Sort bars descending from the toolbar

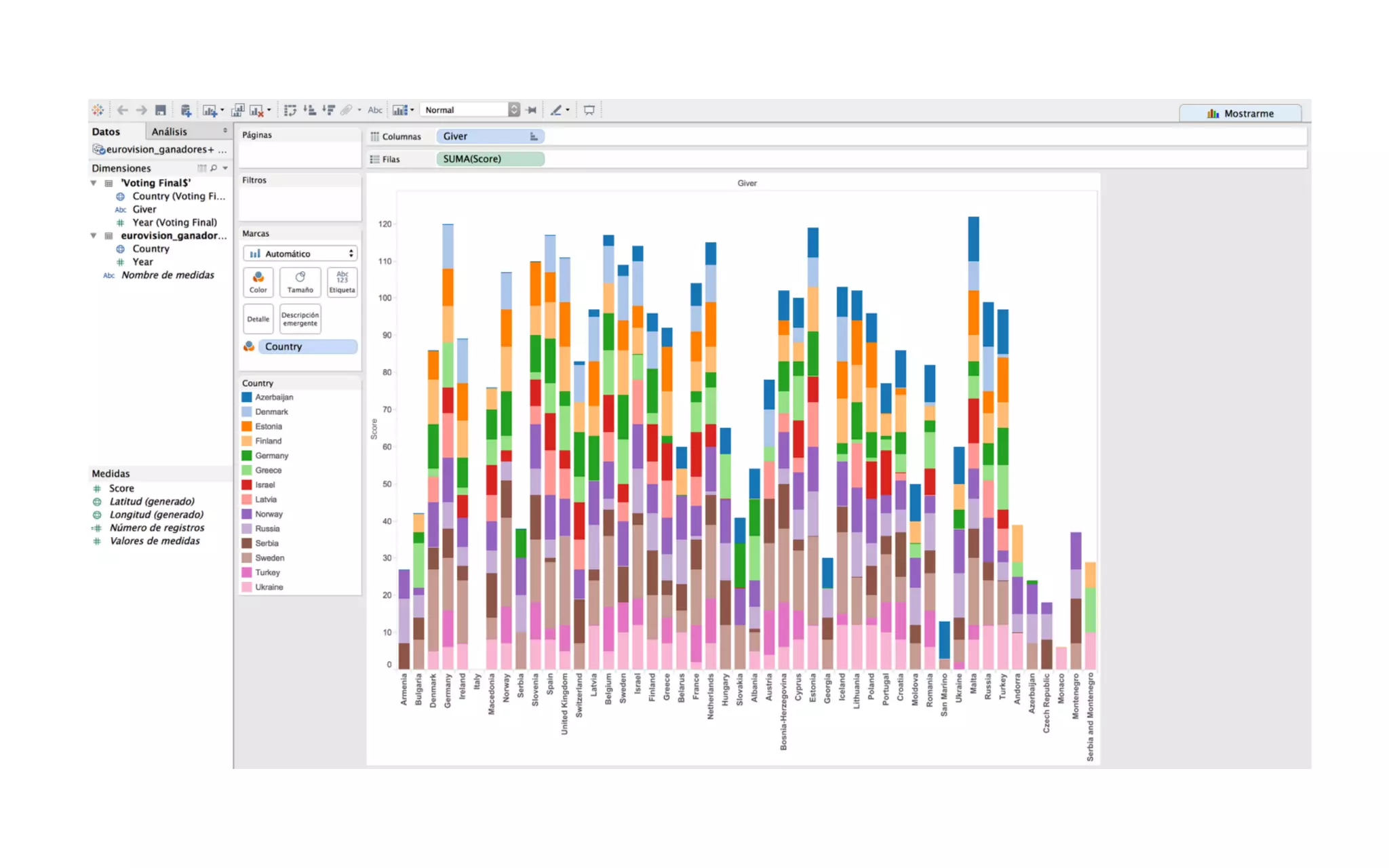(329, 110)
